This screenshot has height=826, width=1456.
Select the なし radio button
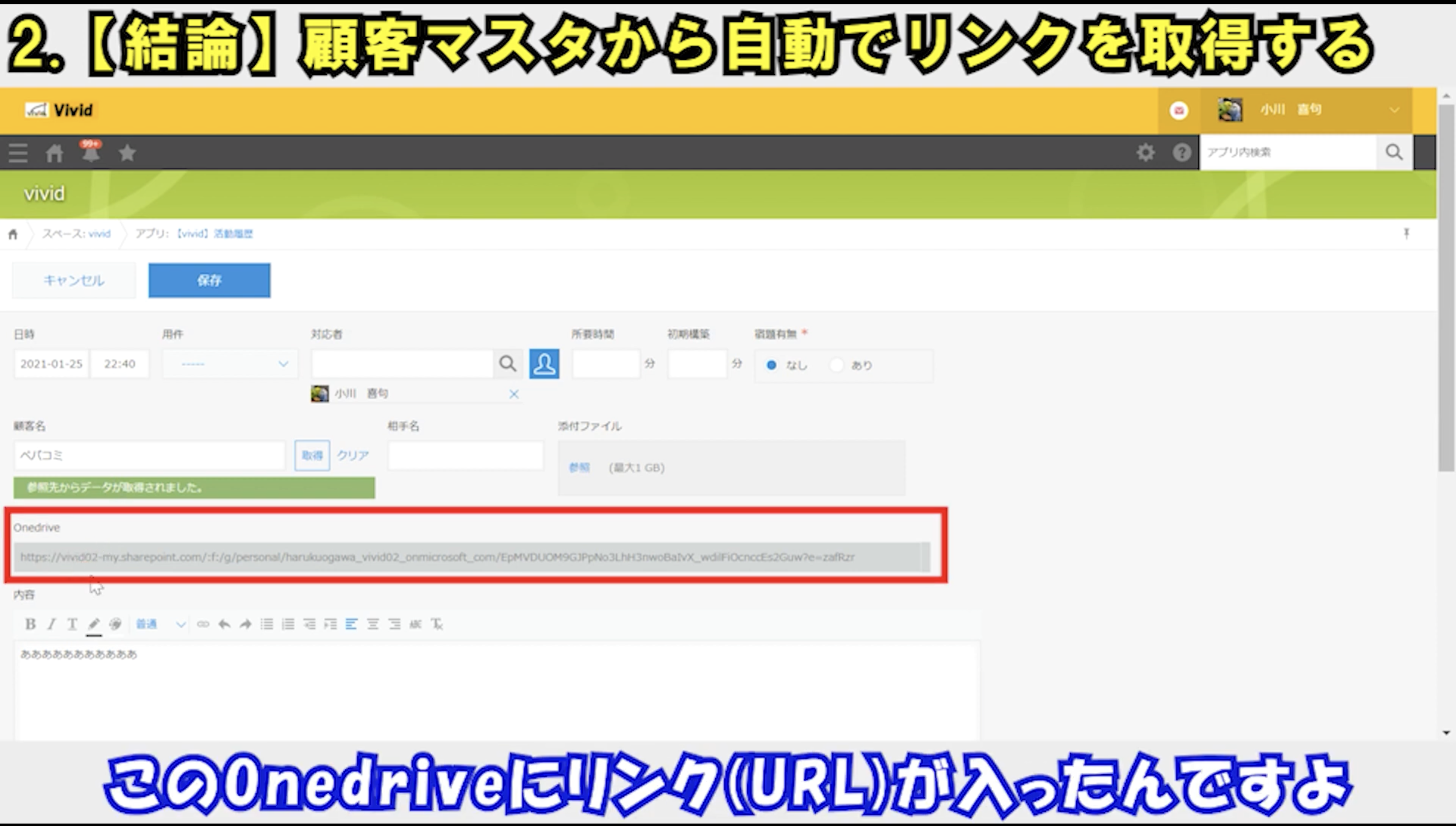click(771, 365)
